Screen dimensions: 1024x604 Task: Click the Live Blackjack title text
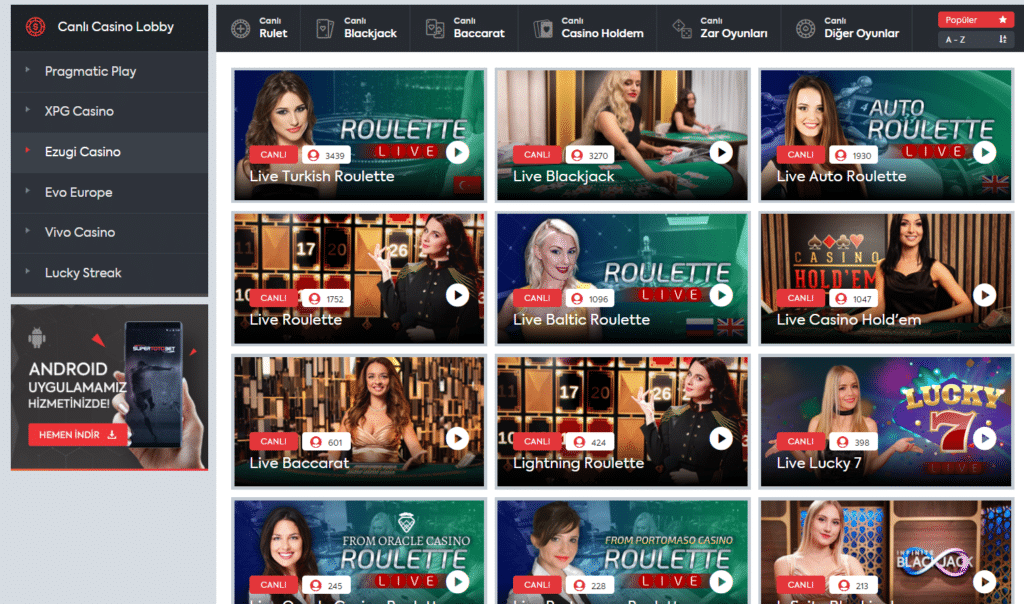(x=564, y=176)
